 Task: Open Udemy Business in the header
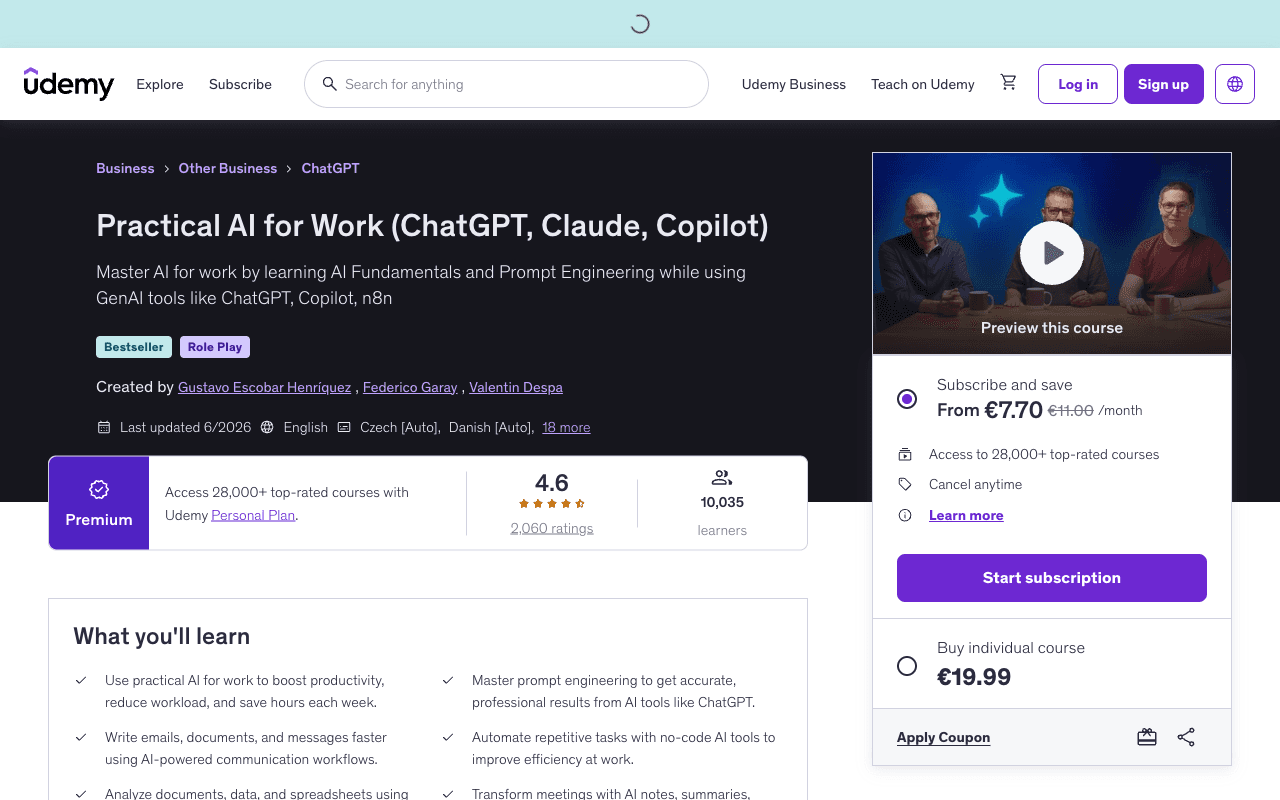coord(794,84)
